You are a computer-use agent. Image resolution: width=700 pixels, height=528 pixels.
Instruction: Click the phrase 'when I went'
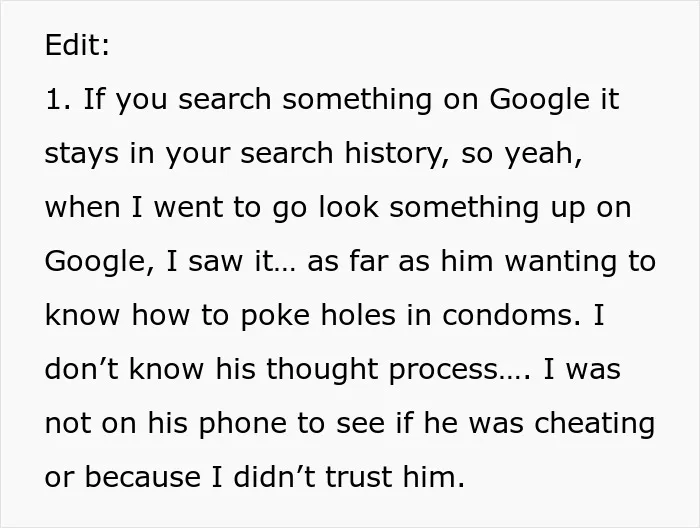[134, 207]
